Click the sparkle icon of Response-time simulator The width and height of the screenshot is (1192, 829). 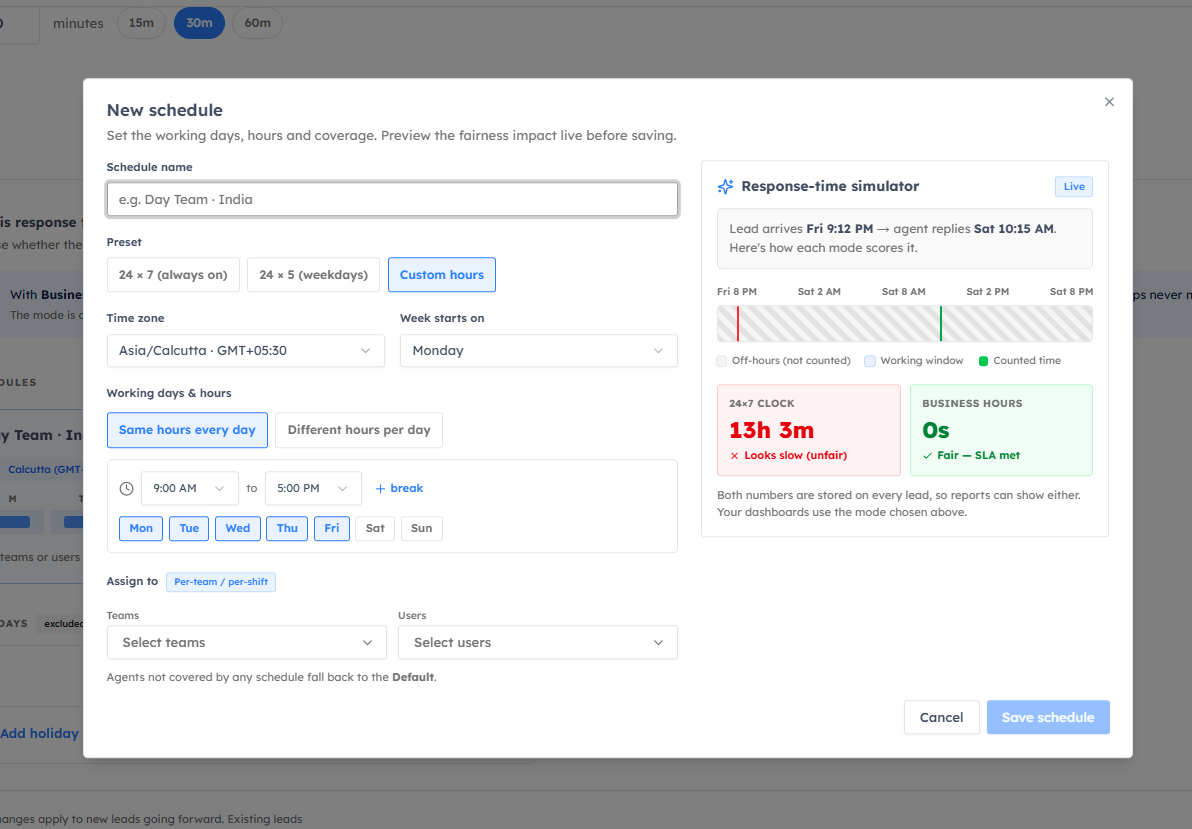tap(725, 186)
